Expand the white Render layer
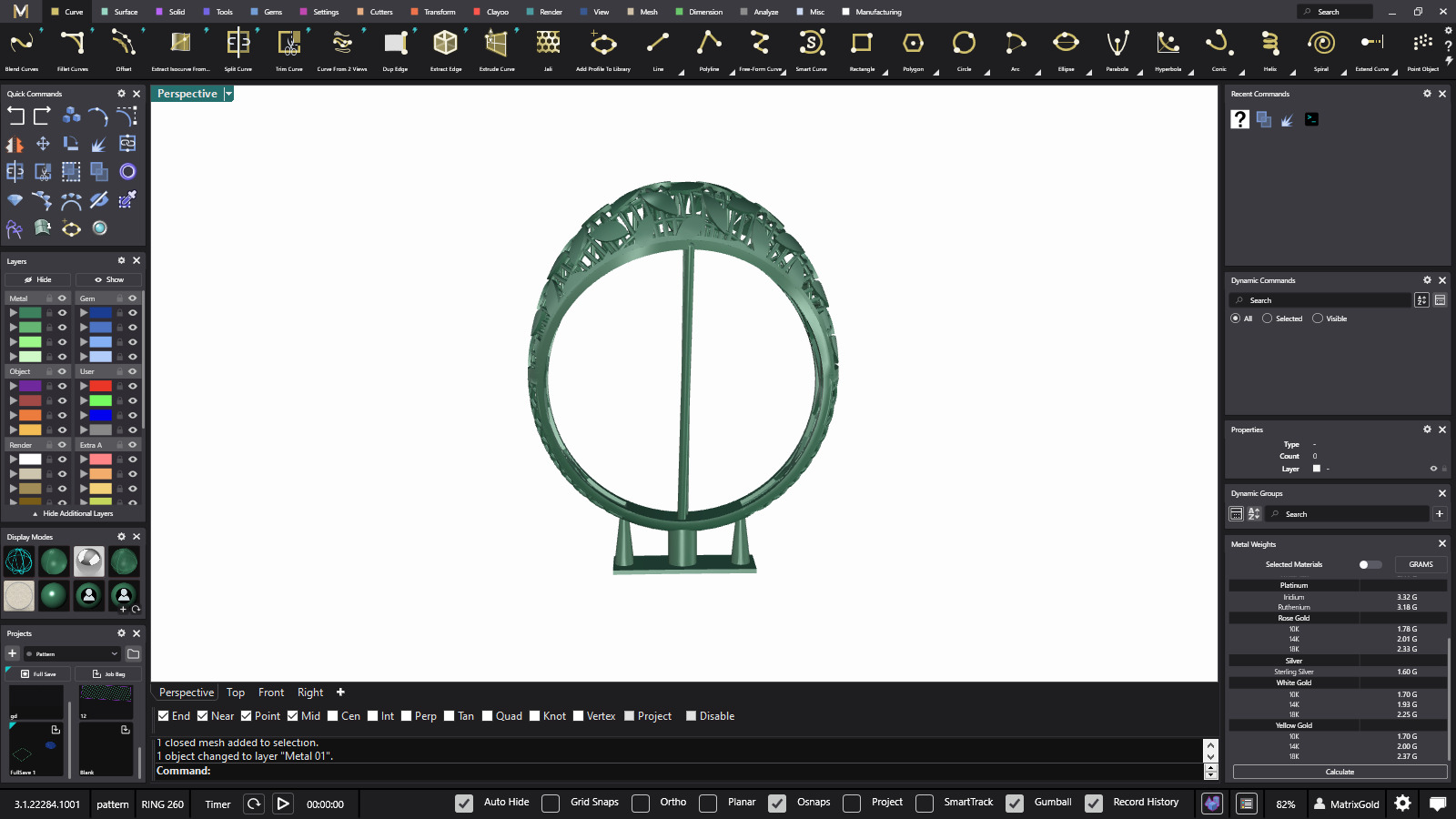Image resolution: width=1456 pixels, height=819 pixels. coord(13,460)
